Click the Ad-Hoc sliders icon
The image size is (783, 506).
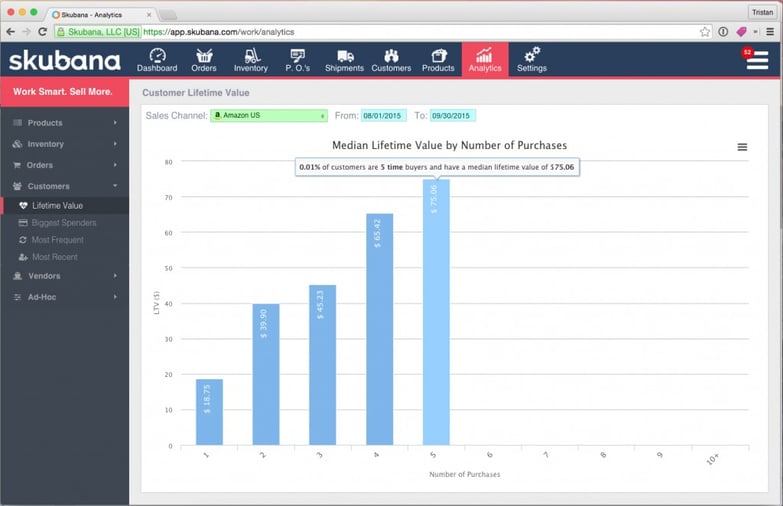pos(17,297)
